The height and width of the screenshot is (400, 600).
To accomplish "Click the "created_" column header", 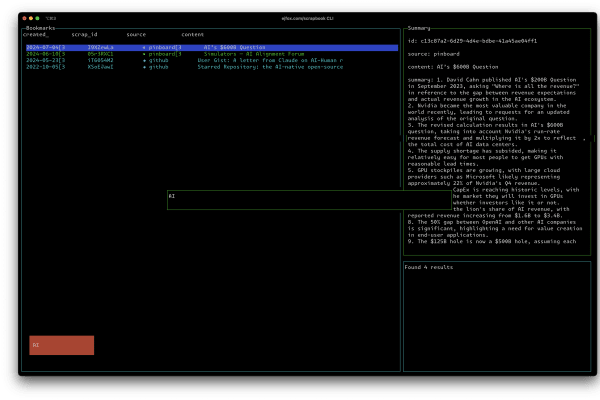I will pos(36,34).
